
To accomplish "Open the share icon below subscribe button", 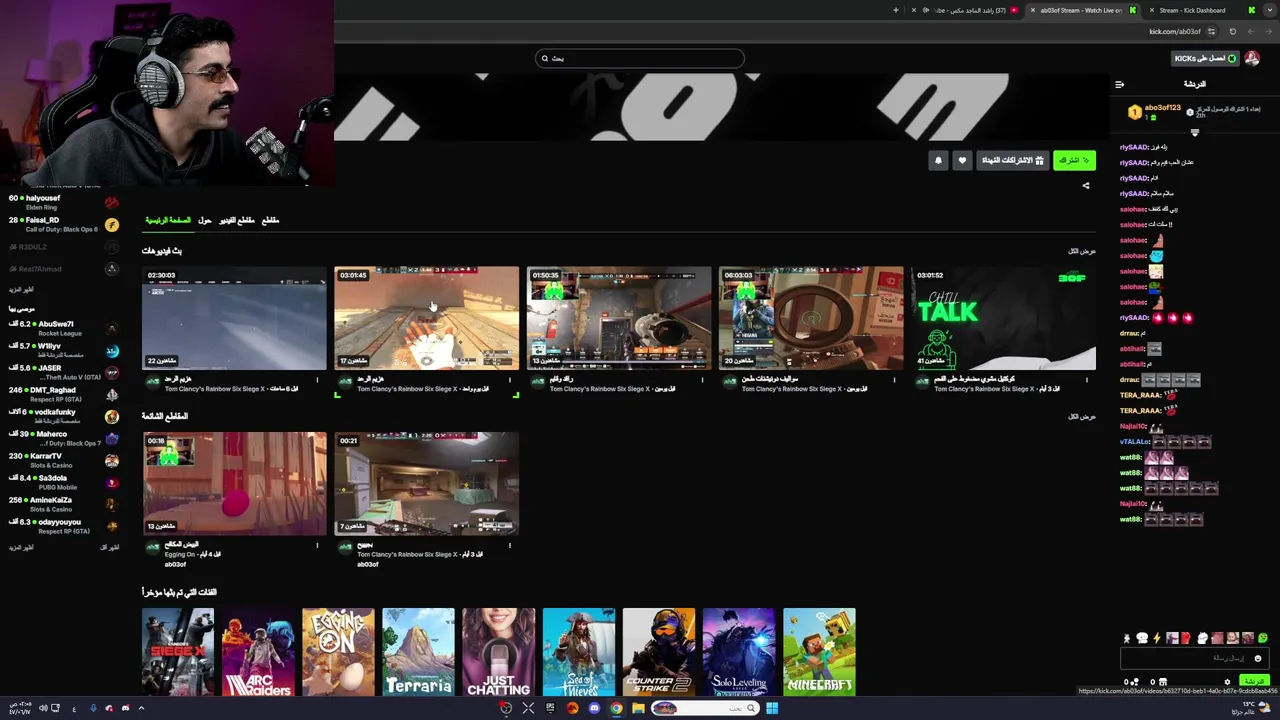I will 1086,185.
